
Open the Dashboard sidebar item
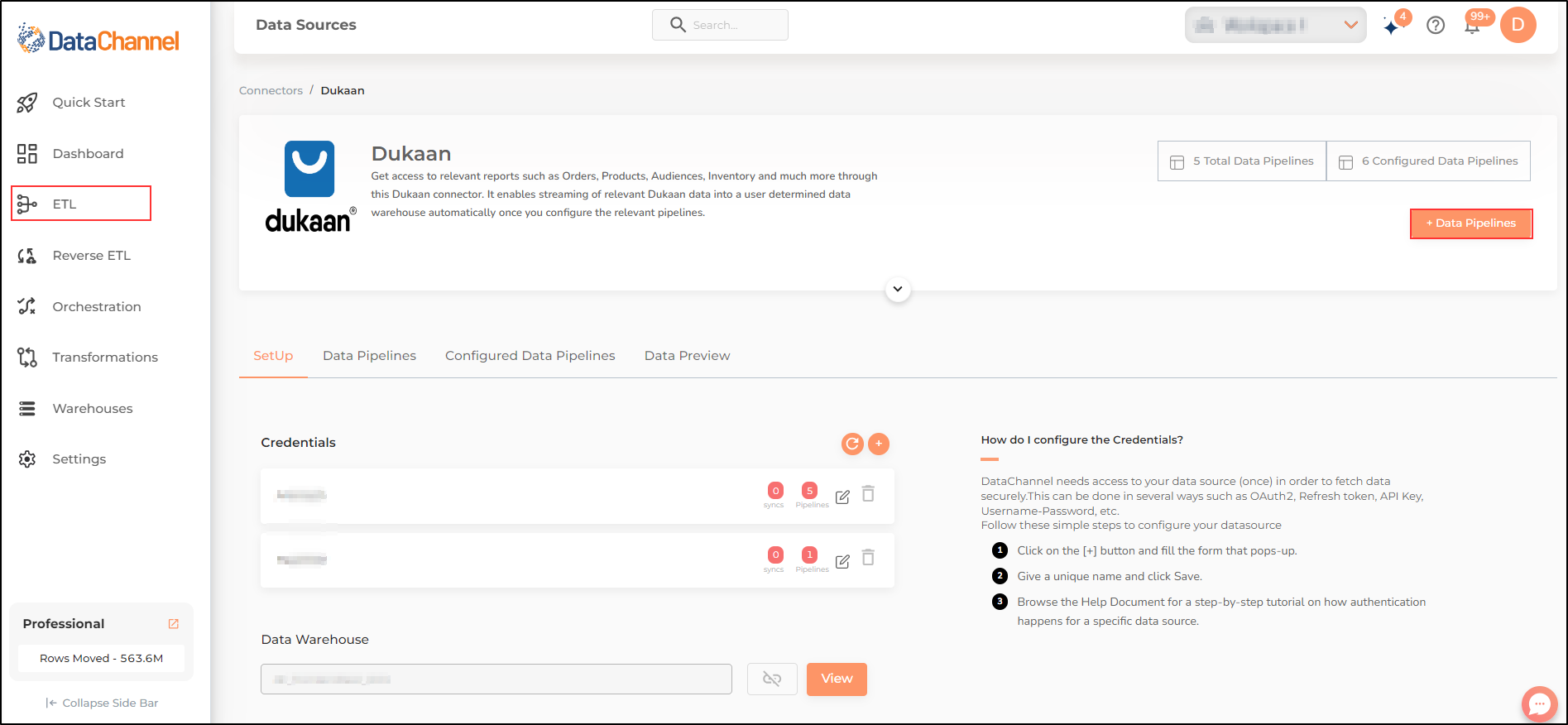88,153
